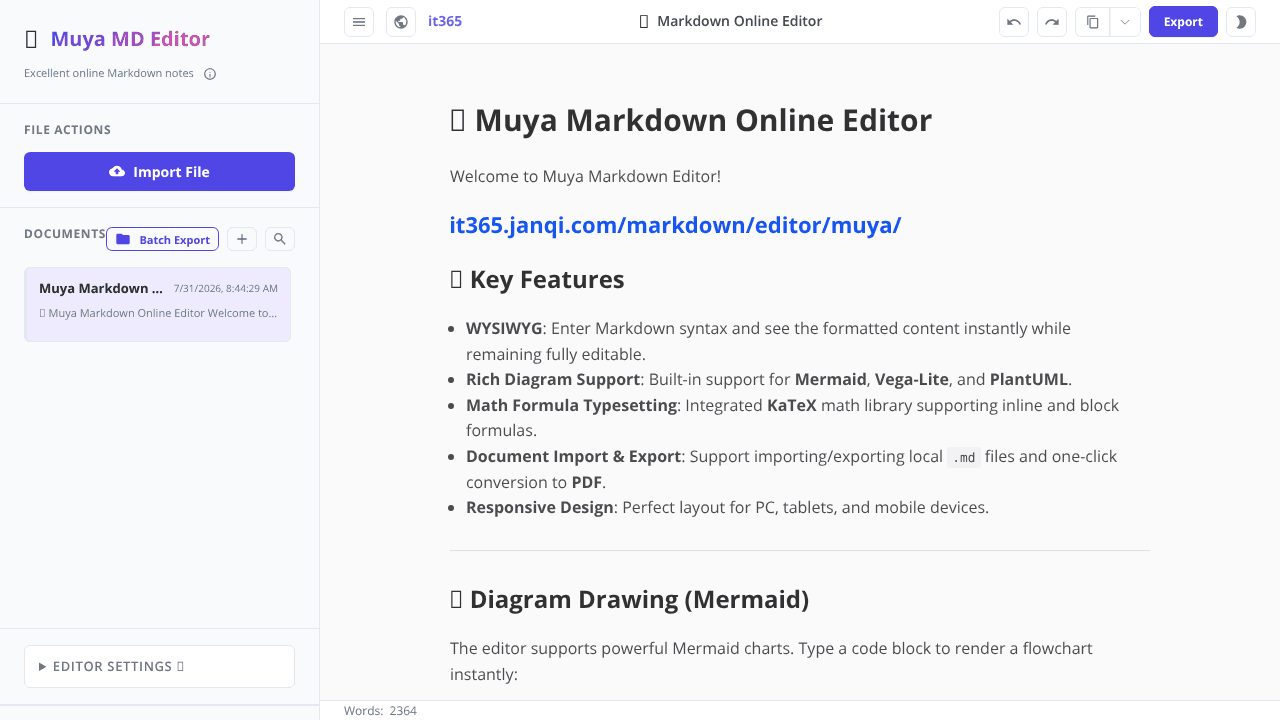Redo the last edit

(x=1052, y=22)
